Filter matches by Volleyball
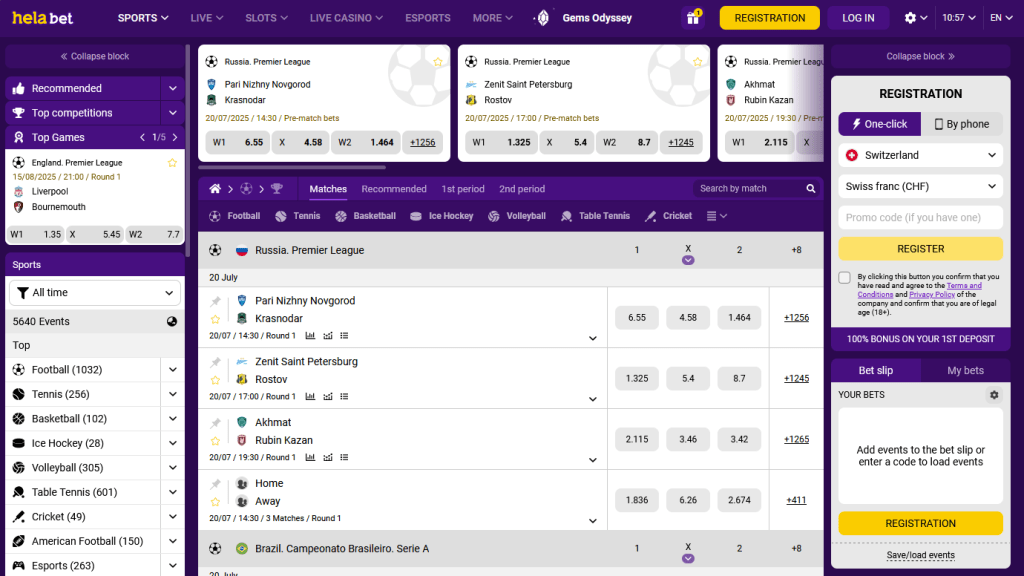The height and width of the screenshot is (576, 1024). 517,216
